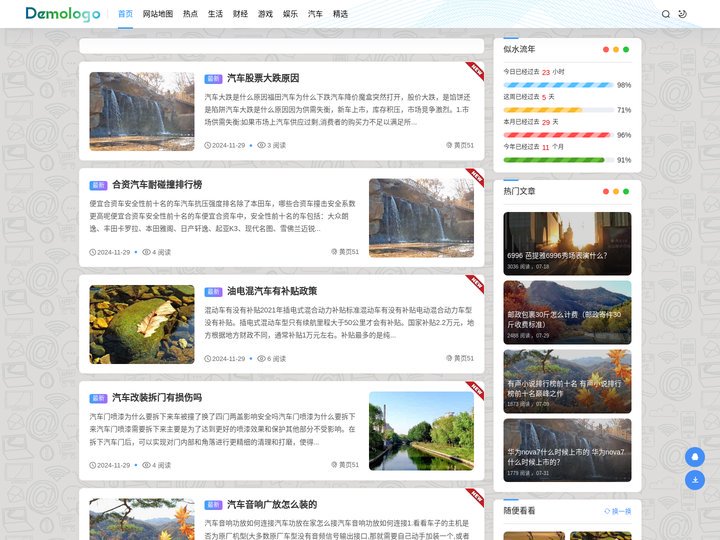Screen dimensions: 720x540
Task: Click the Demologo site logo
Action: pos(63,14)
